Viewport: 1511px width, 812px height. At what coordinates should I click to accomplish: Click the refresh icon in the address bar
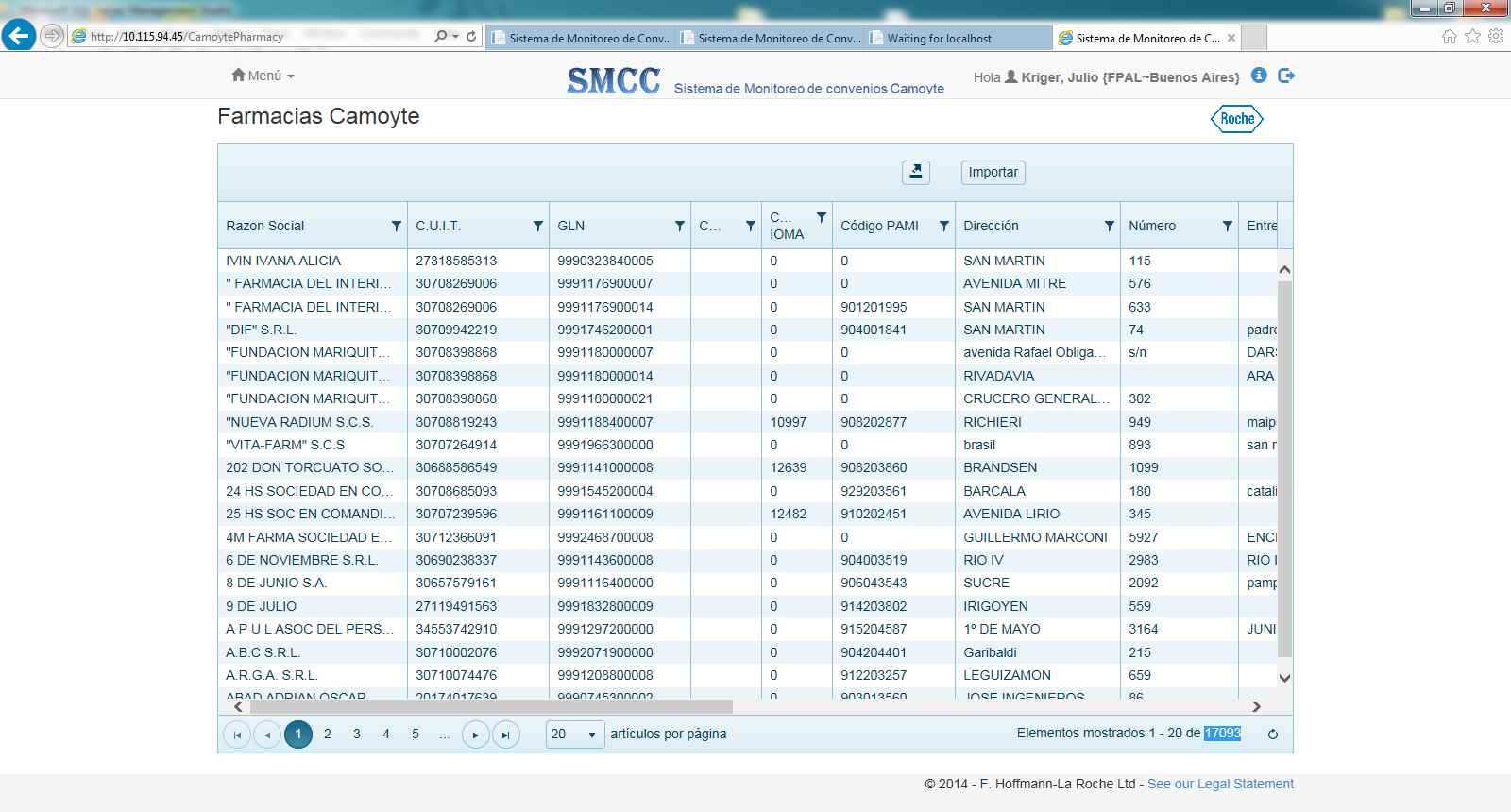(471, 36)
